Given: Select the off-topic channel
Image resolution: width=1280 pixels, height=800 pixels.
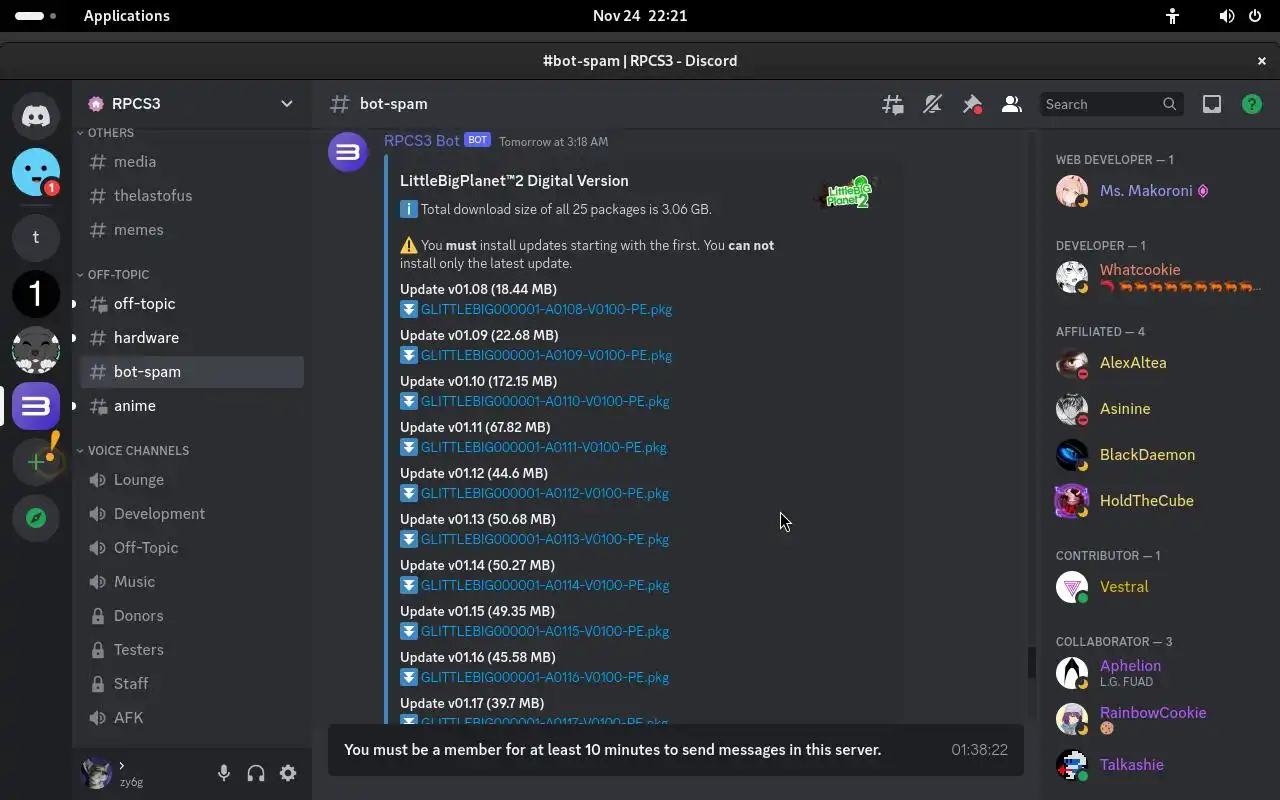Looking at the screenshot, I should pos(192,304).
